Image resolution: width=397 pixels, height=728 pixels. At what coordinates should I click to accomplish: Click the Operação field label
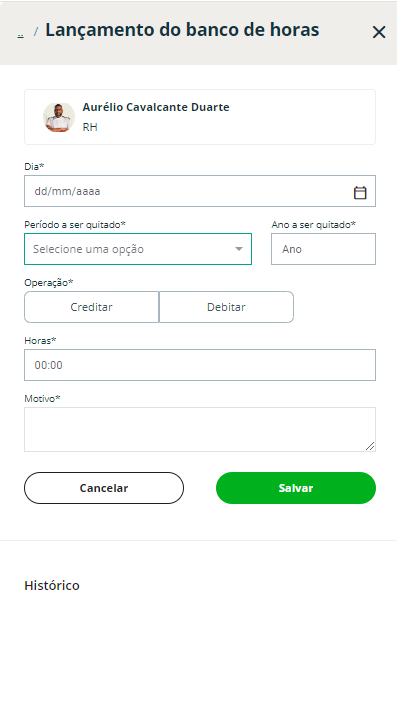click(49, 282)
